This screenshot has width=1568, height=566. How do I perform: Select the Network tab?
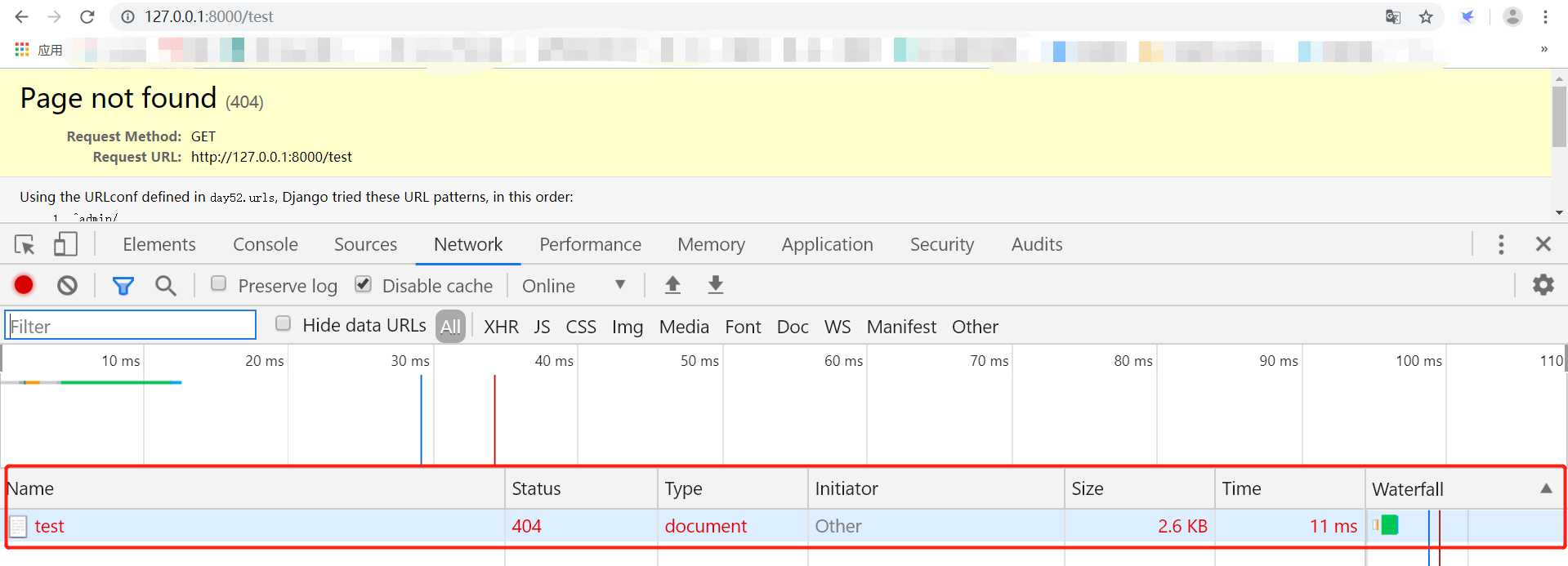click(x=468, y=244)
